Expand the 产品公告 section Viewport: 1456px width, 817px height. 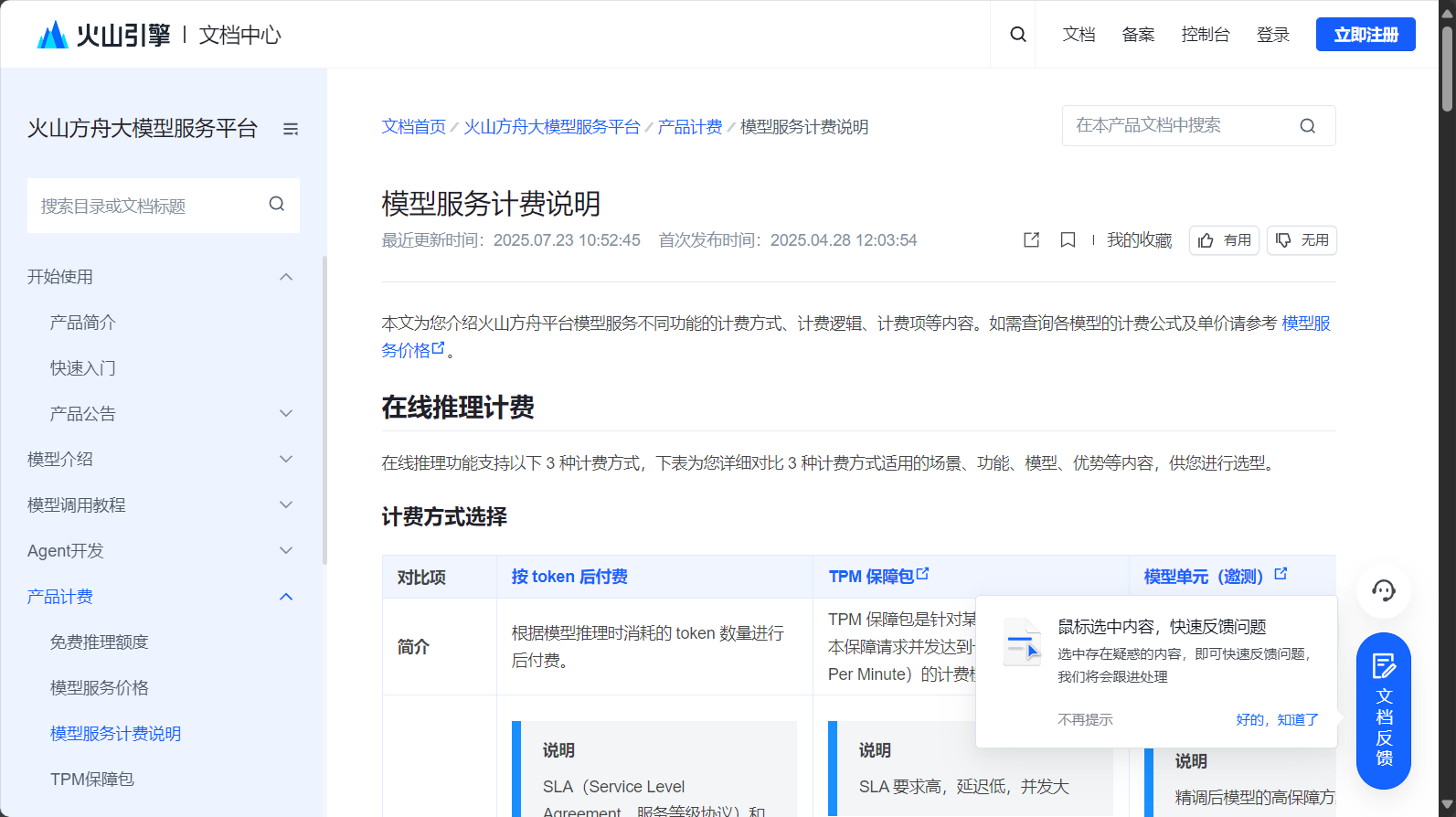[x=286, y=414]
